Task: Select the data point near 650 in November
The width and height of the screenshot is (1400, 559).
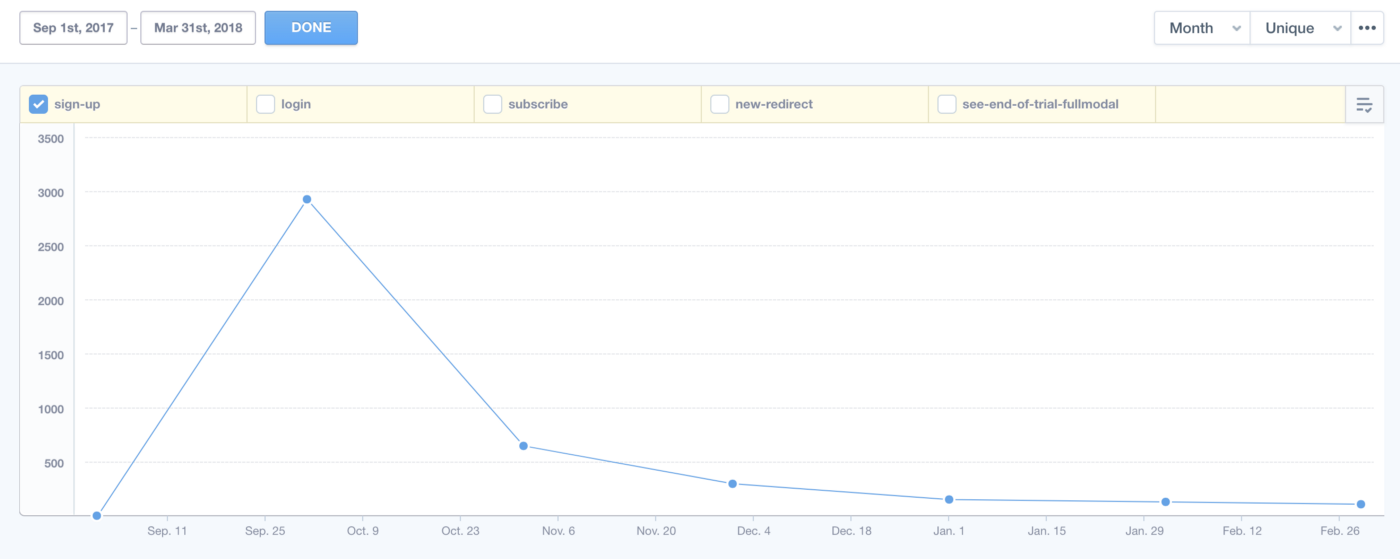Action: tap(523, 445)
